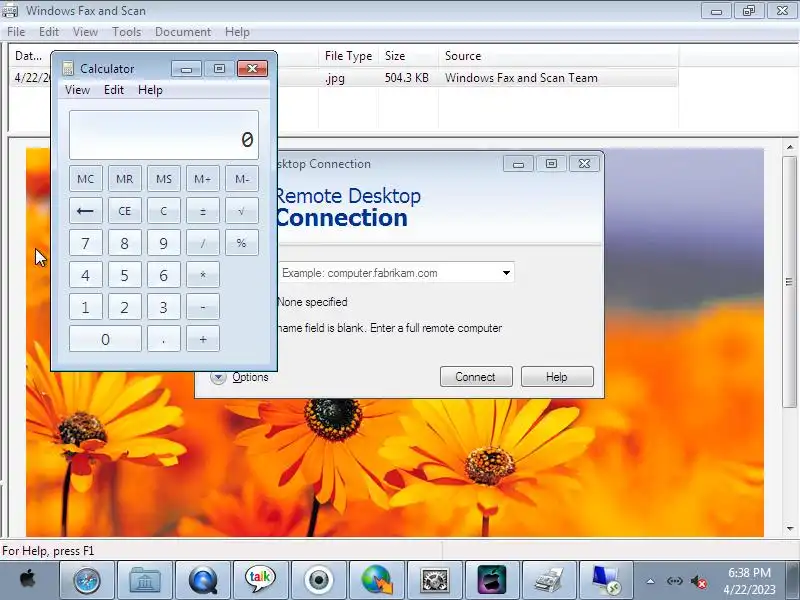Launch Safari compass icon in taskbar
The image size is (800, 600).
(87, 581)
